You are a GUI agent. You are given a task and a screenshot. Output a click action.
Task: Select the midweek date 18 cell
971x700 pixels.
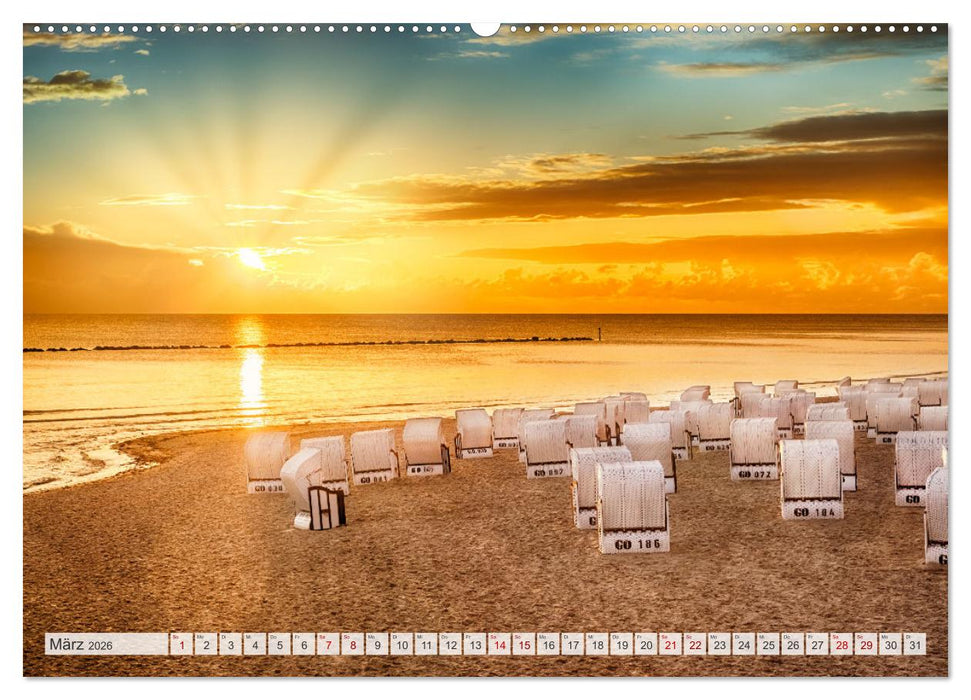pyautogui.click(x=597, y=645)
